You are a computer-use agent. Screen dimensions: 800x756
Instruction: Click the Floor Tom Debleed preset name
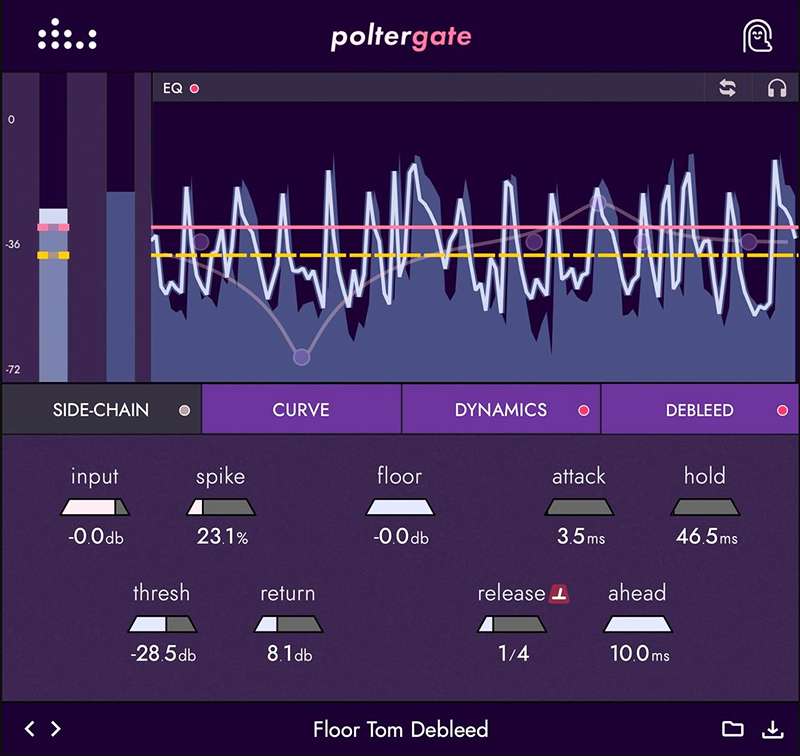coord(400,729)
